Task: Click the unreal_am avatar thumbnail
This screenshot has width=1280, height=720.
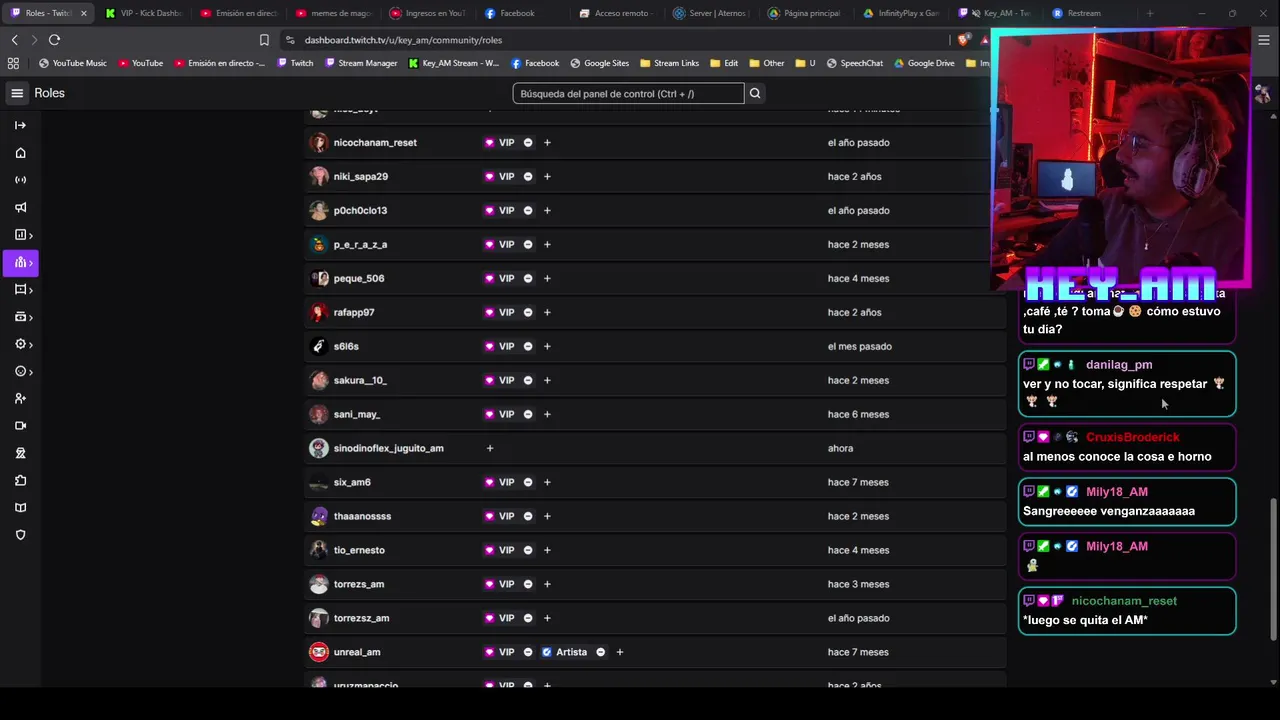Action: click(x=319, y=653)
